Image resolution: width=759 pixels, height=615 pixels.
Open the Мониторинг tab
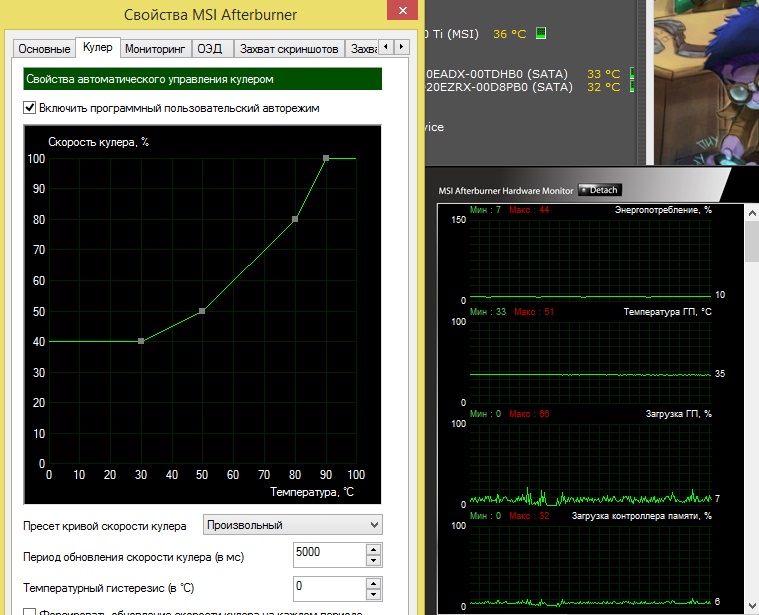pyautogui.click(x=155, y=49)
